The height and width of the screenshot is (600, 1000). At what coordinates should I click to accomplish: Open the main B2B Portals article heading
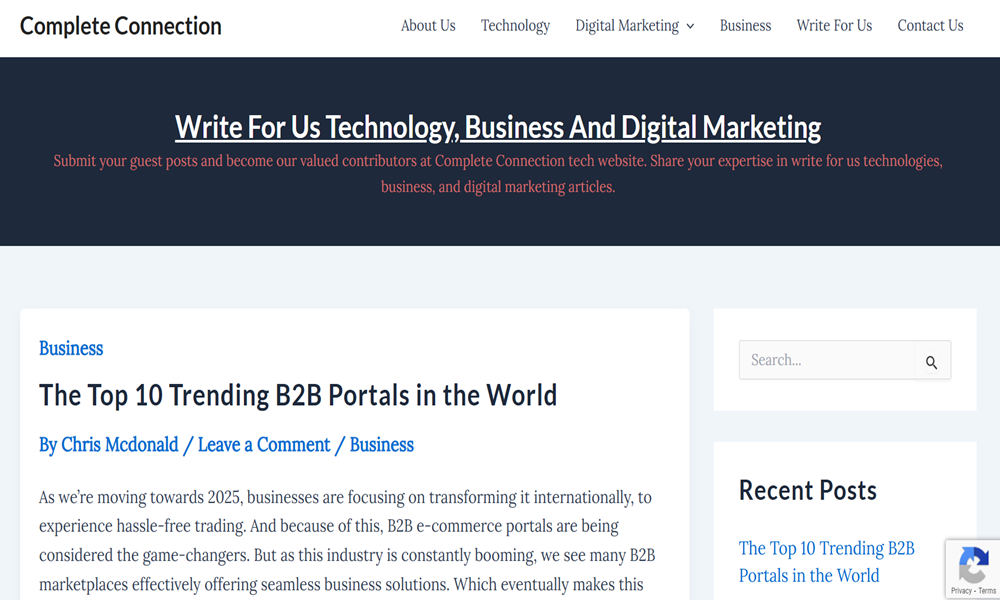pyautogui.click(x=298, y=395)
